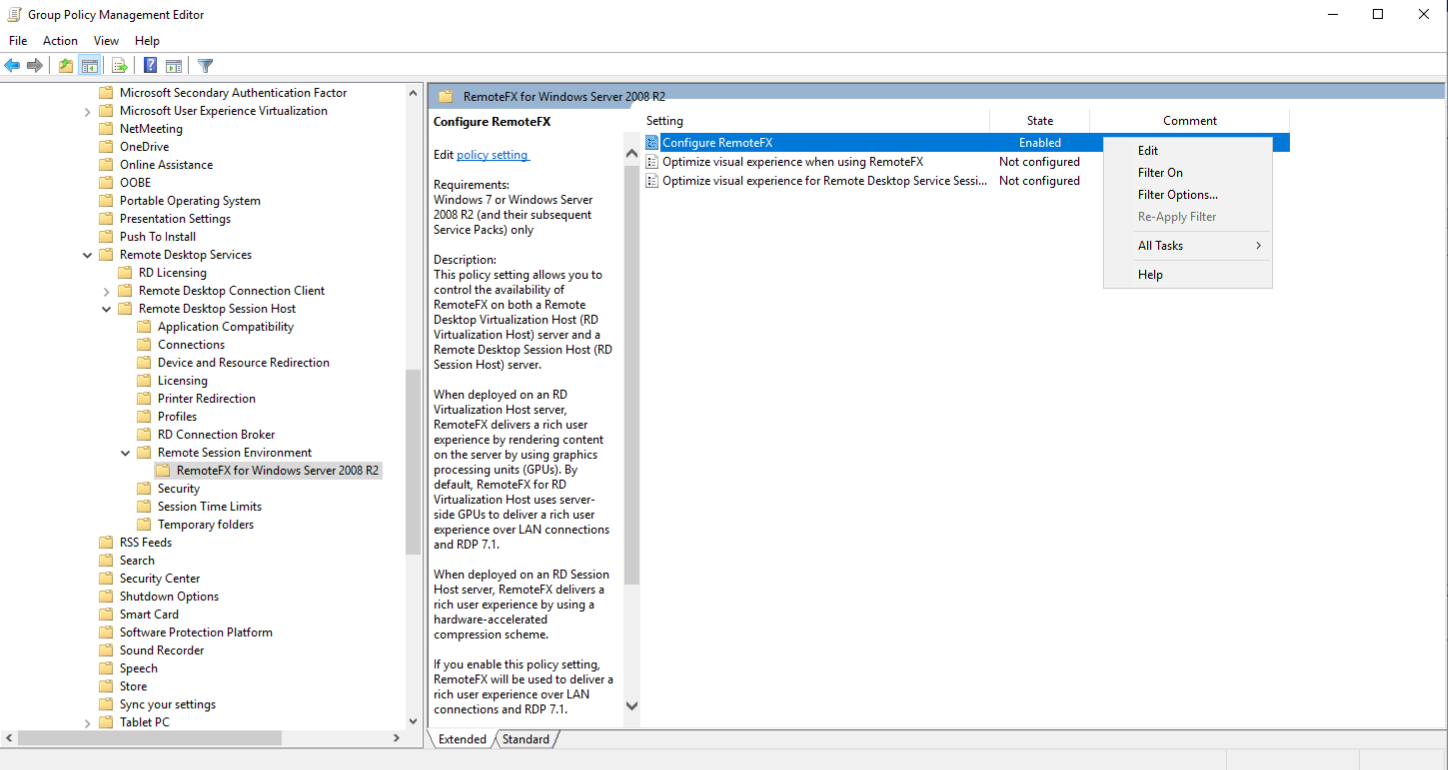Click the Forward navigation arrow

tap(34, 65)
